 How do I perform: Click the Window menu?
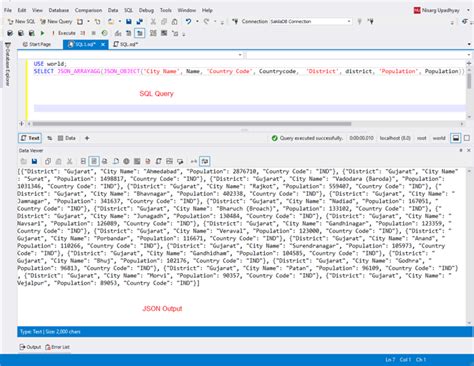coord(187,10)
